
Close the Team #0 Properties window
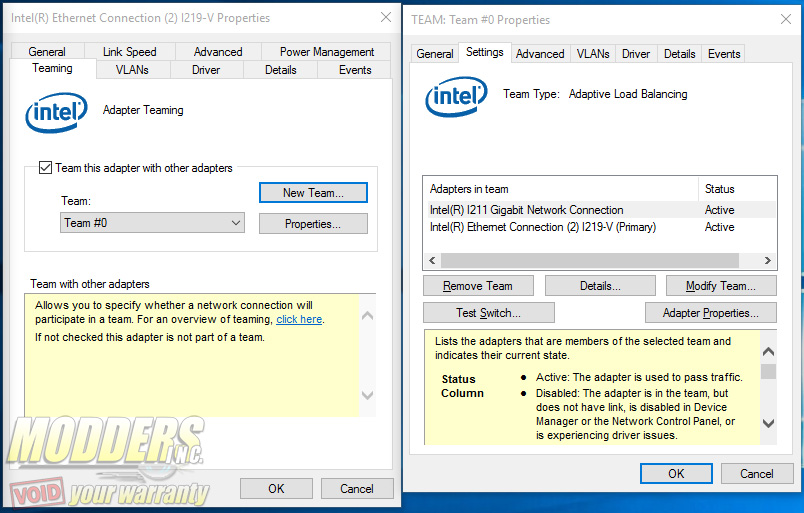(786, 19)
